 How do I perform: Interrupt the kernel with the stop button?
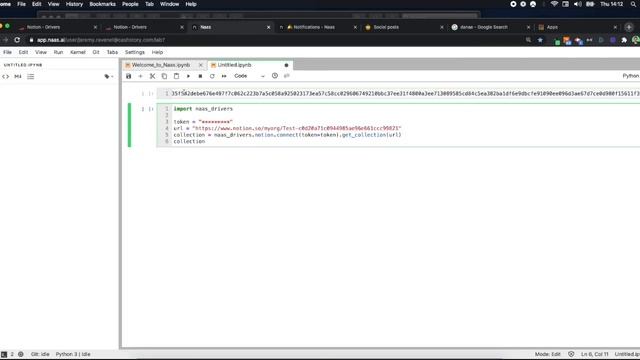tap(200, 76)
